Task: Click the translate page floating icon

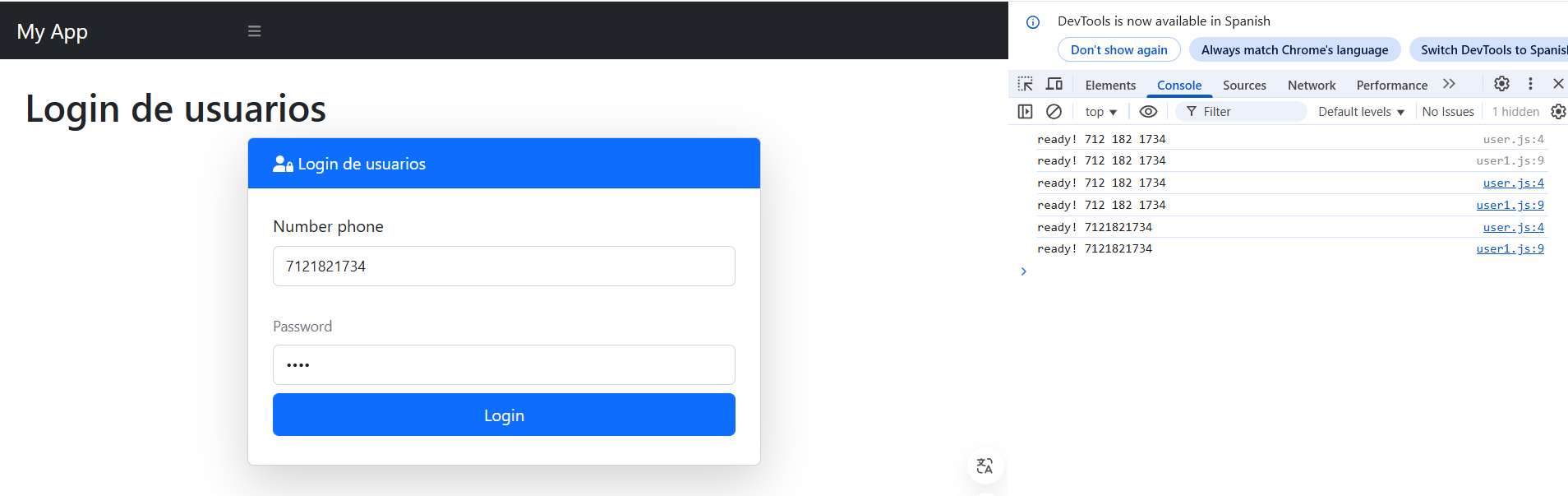Action: [985, 466]
